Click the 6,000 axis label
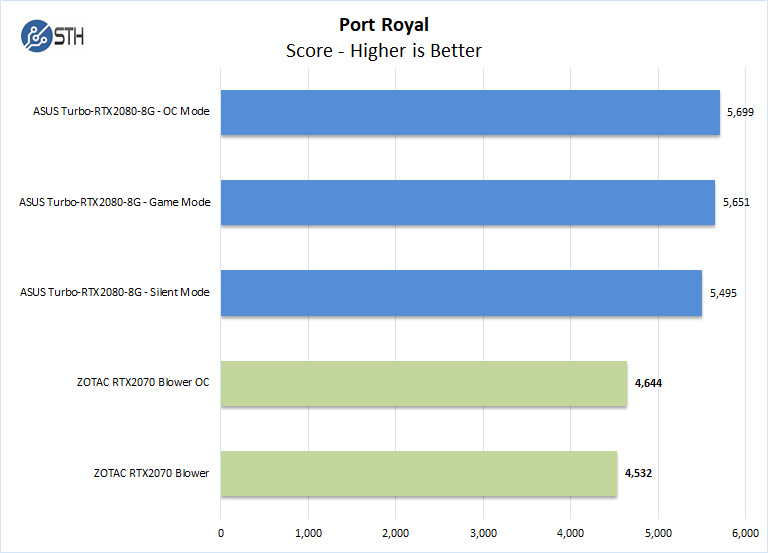 point(745,533)
